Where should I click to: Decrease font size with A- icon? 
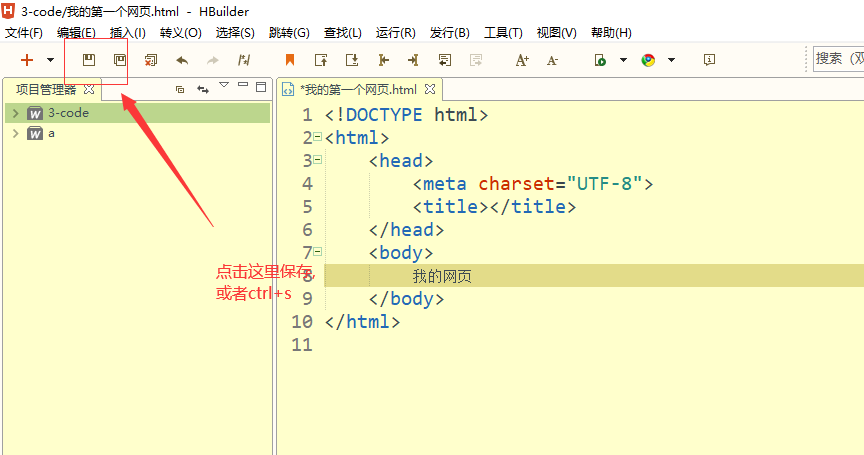click(552, 61)
